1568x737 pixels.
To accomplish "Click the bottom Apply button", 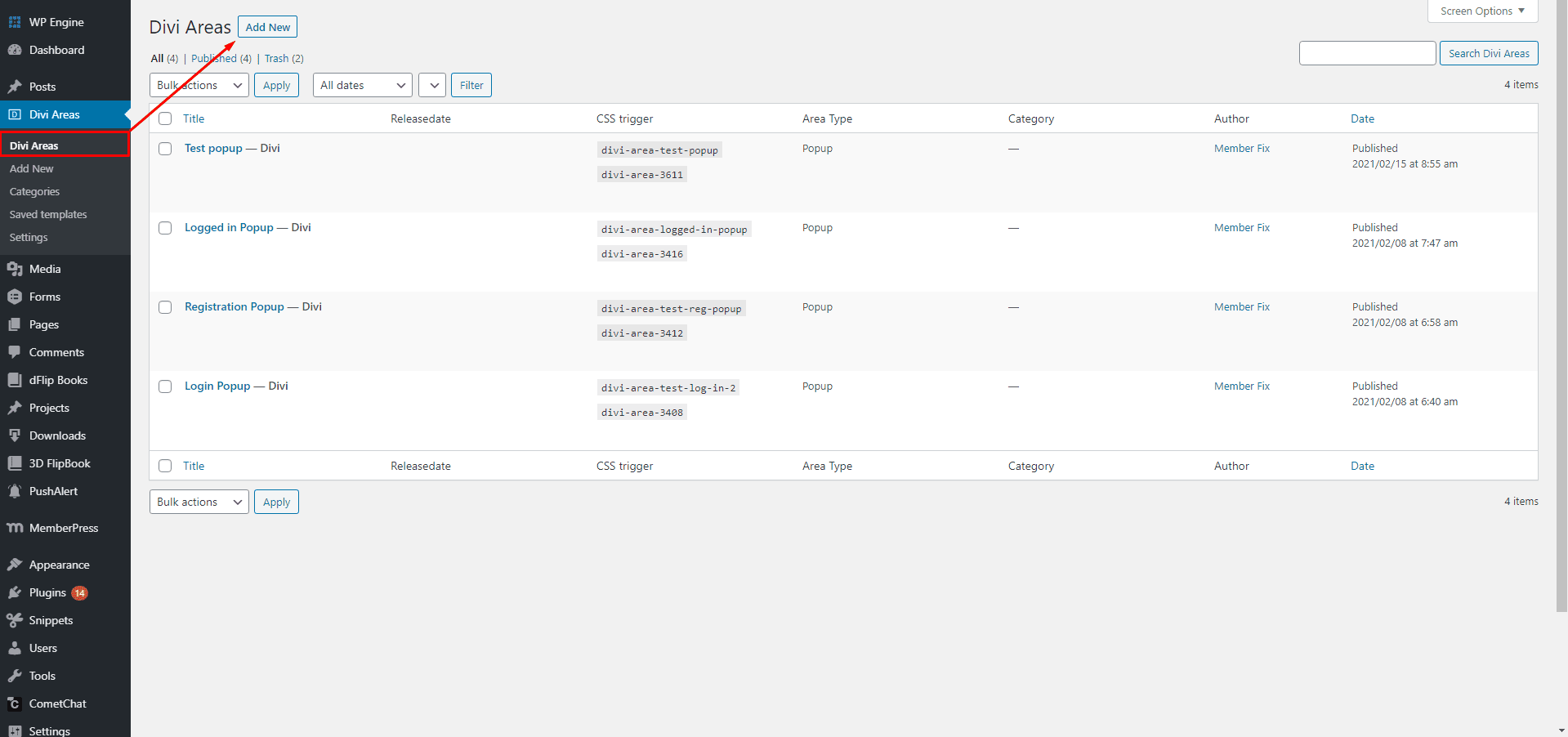I will click(x=276, y=502).
